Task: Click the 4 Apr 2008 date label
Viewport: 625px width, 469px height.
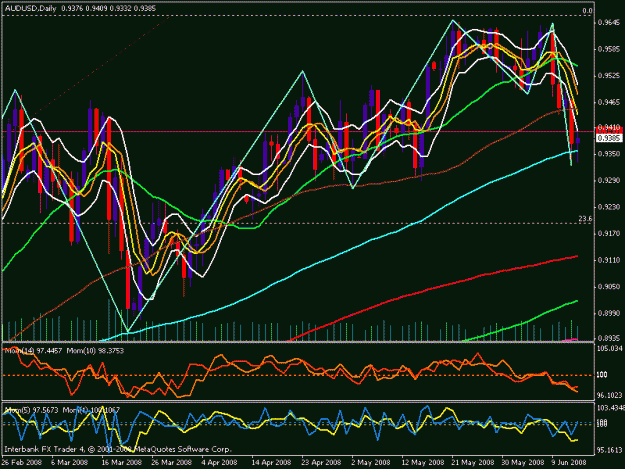Action: pos(219,462)
